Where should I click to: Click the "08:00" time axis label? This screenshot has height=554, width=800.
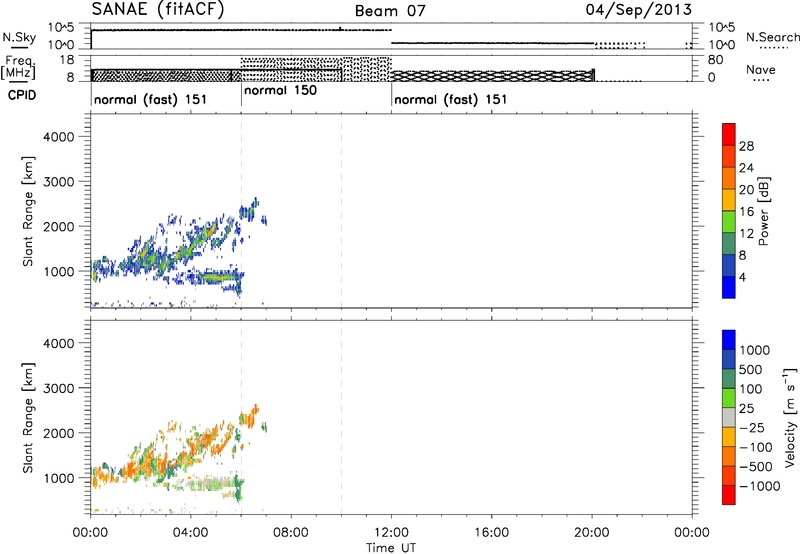coord(290,533)
